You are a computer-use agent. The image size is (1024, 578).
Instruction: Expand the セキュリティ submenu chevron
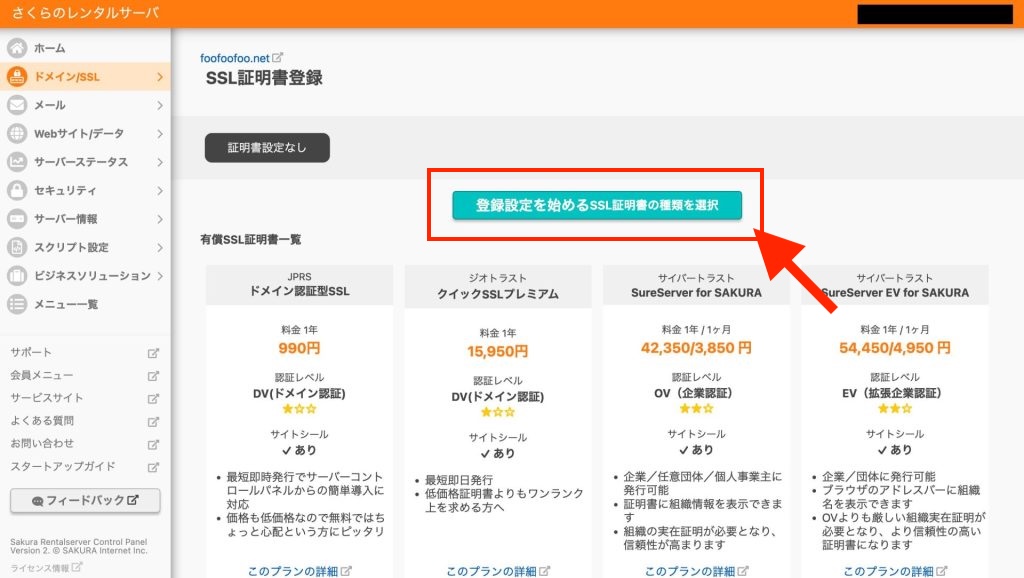[x=159, y=190]
